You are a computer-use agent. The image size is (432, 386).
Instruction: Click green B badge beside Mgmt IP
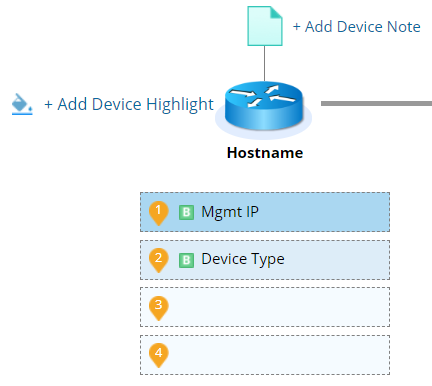click(186, 212)
